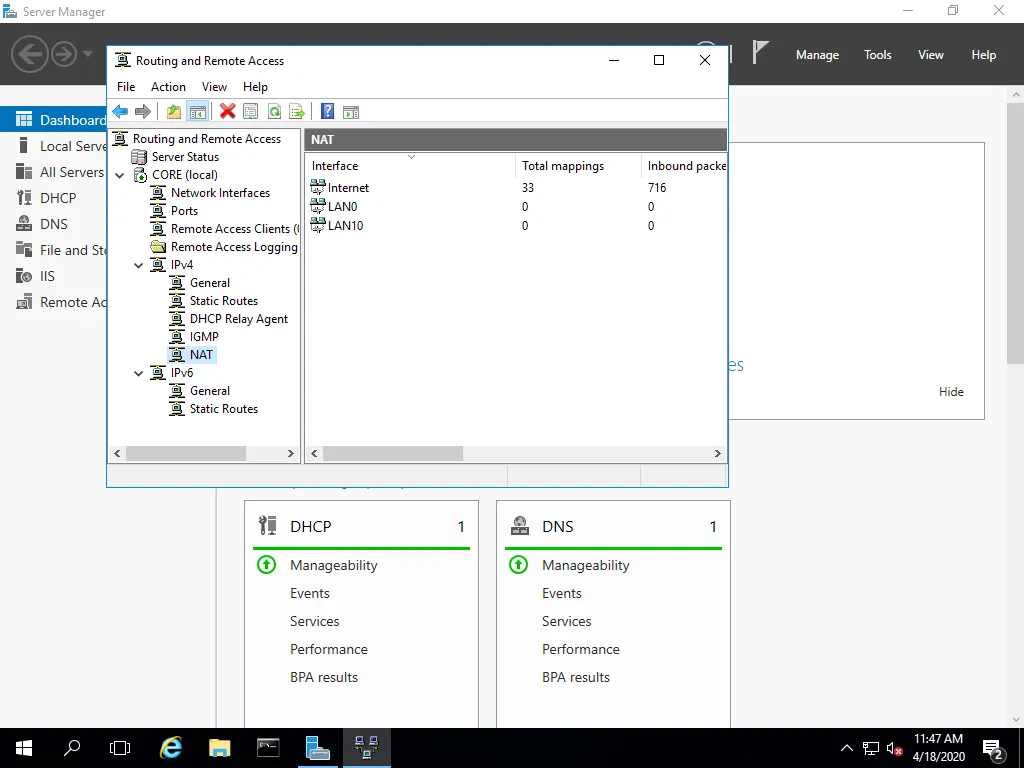Open the Action Center notification icon
This screenshot has width=1024, height=768.
[x=993, y=748]
